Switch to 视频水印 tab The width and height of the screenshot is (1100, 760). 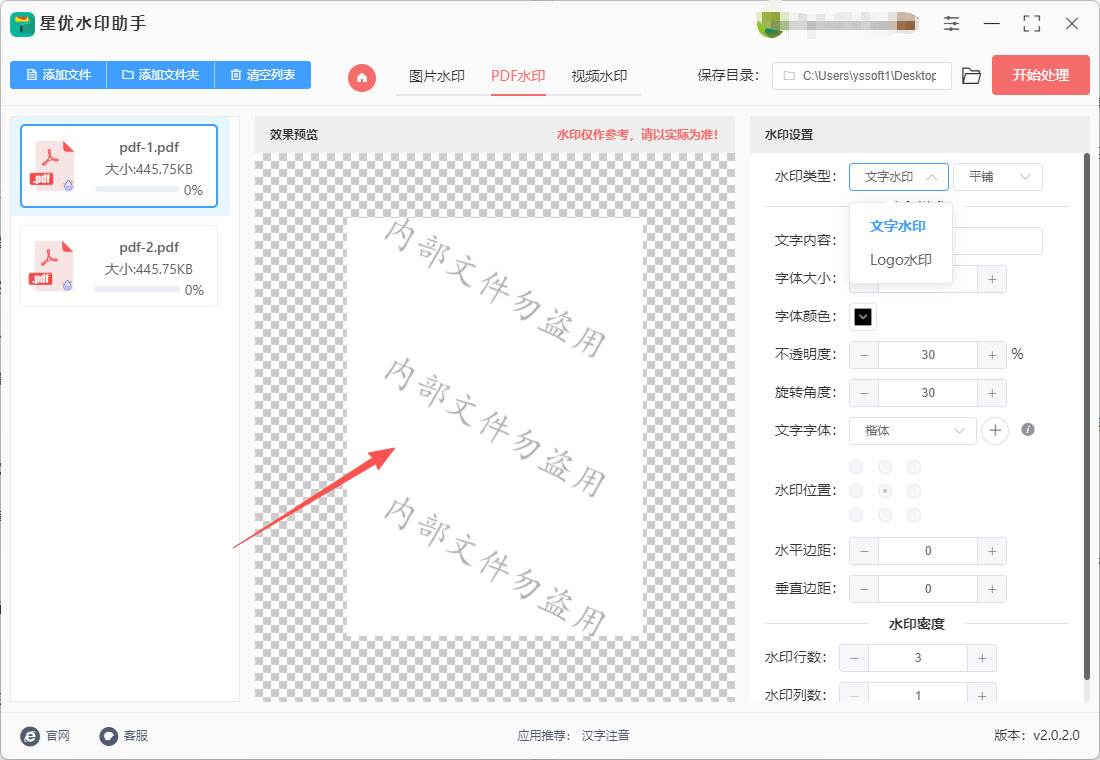(x=599, y=76)
